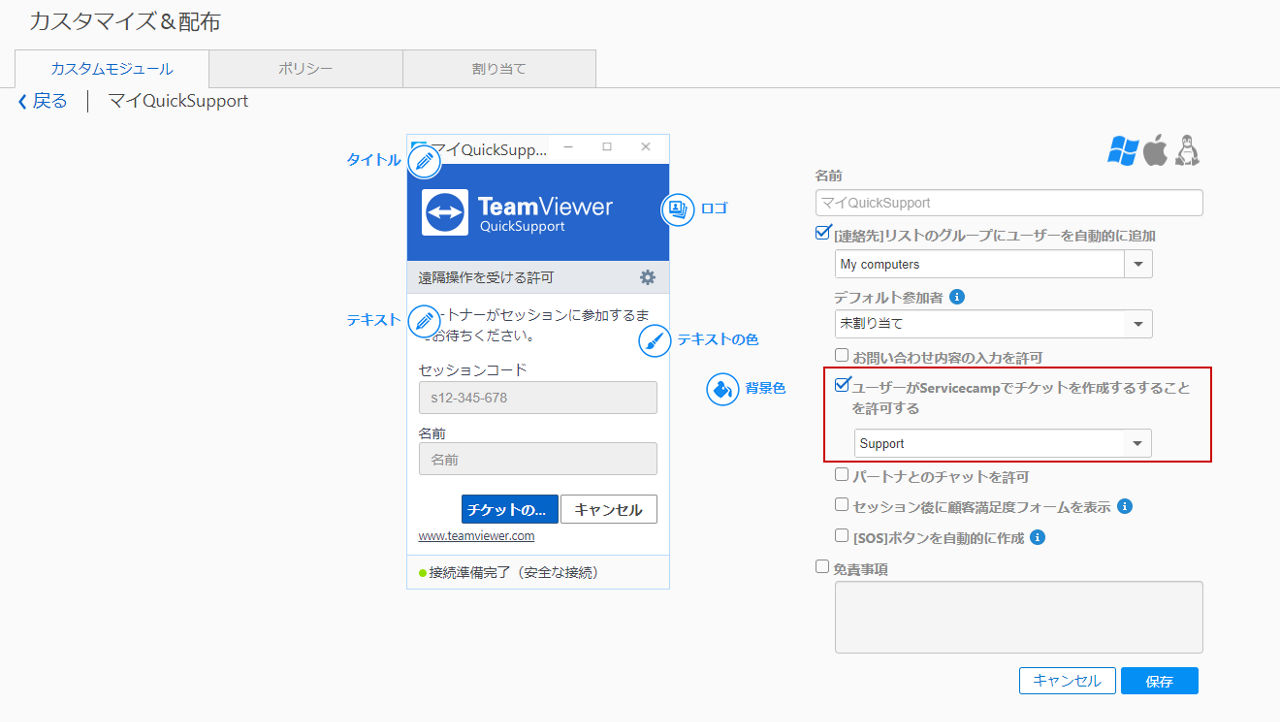The height and width of the screenshot is (722, 1280).
Task: Enable the 免責事項 checkbox
Action: 822,566
